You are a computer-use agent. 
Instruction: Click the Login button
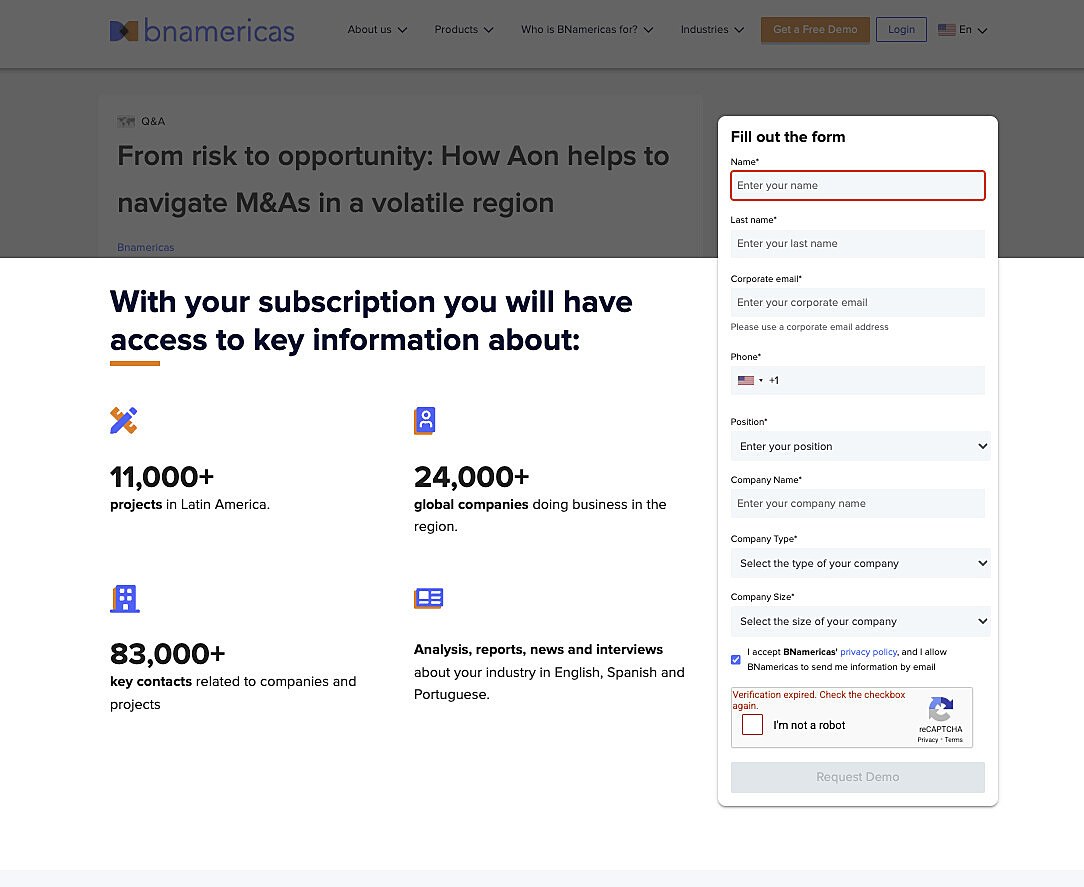click(x=901, y=30)
